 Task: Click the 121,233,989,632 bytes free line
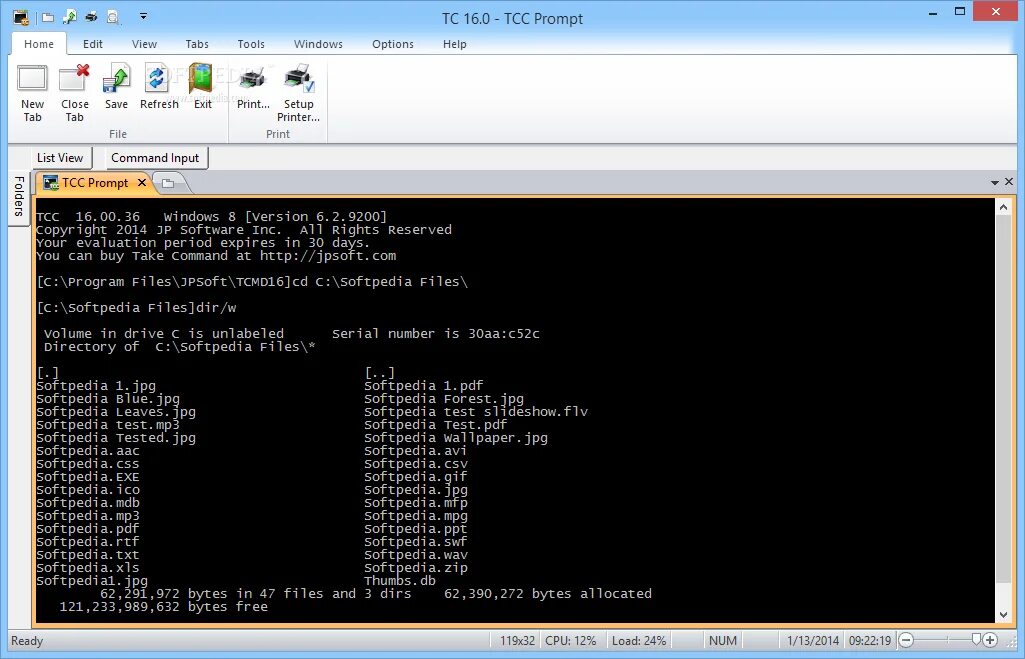(163, 607)
